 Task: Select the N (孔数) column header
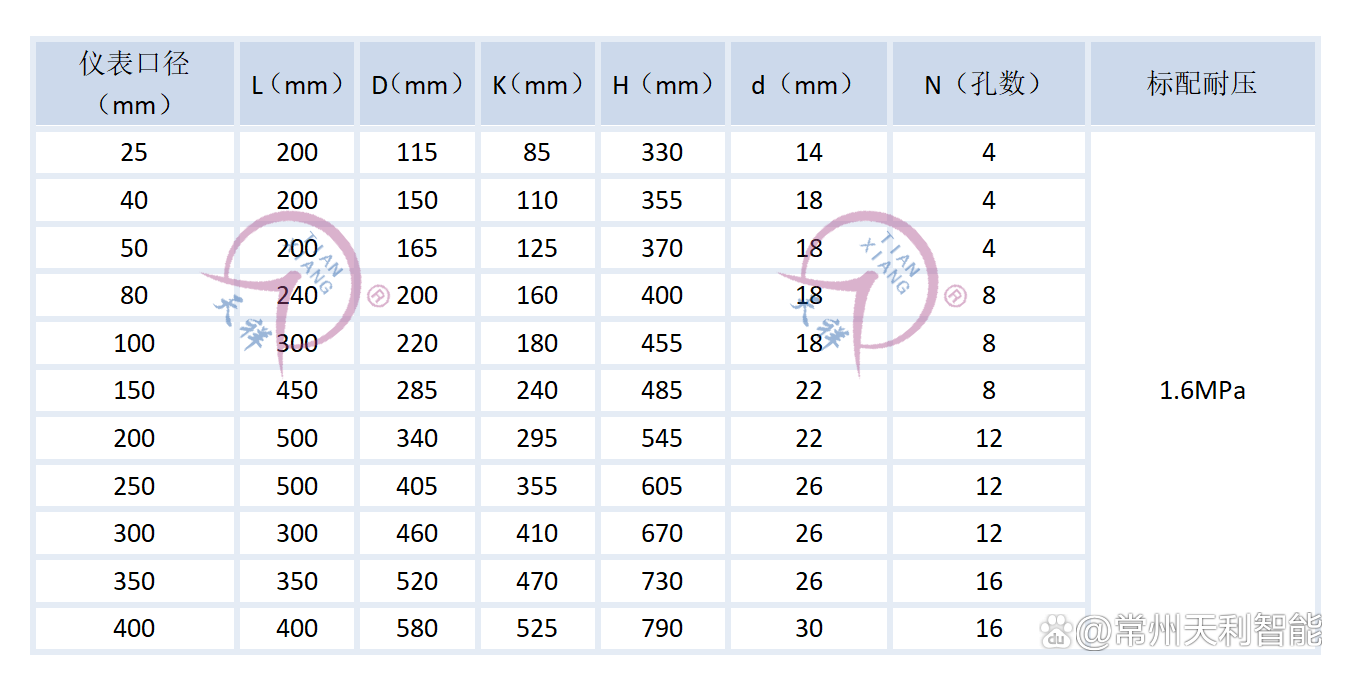[x=988, y=84]
